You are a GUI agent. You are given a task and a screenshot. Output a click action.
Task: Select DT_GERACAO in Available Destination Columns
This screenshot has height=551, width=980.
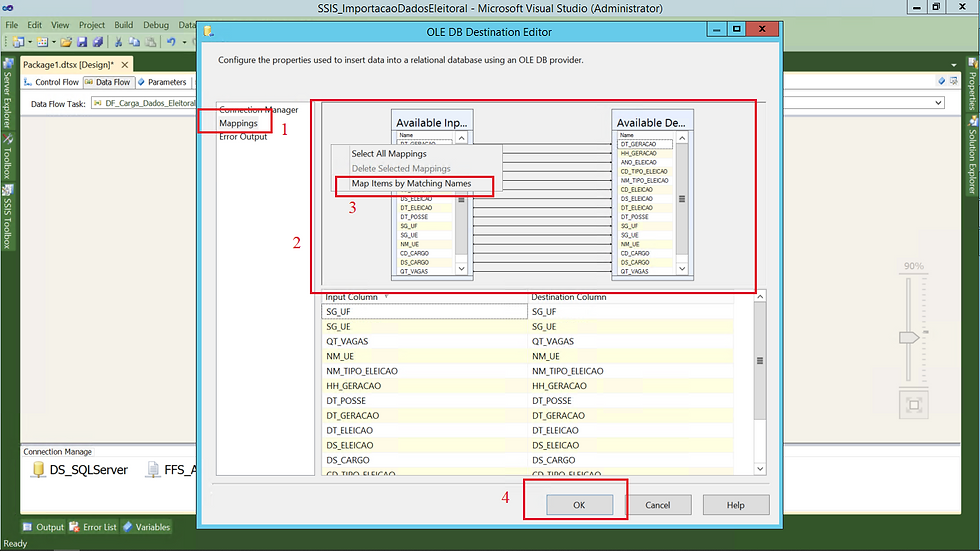click(645, 144)
